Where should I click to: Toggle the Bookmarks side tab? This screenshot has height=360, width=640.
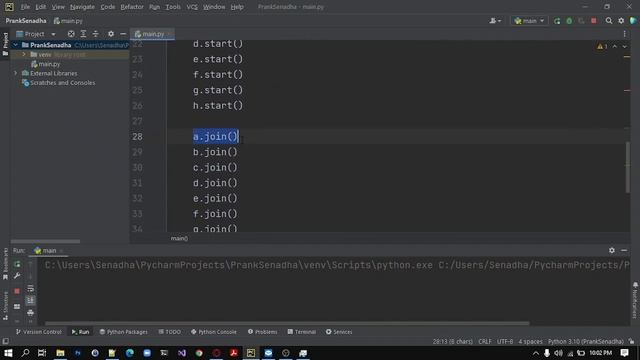(5, 263)
